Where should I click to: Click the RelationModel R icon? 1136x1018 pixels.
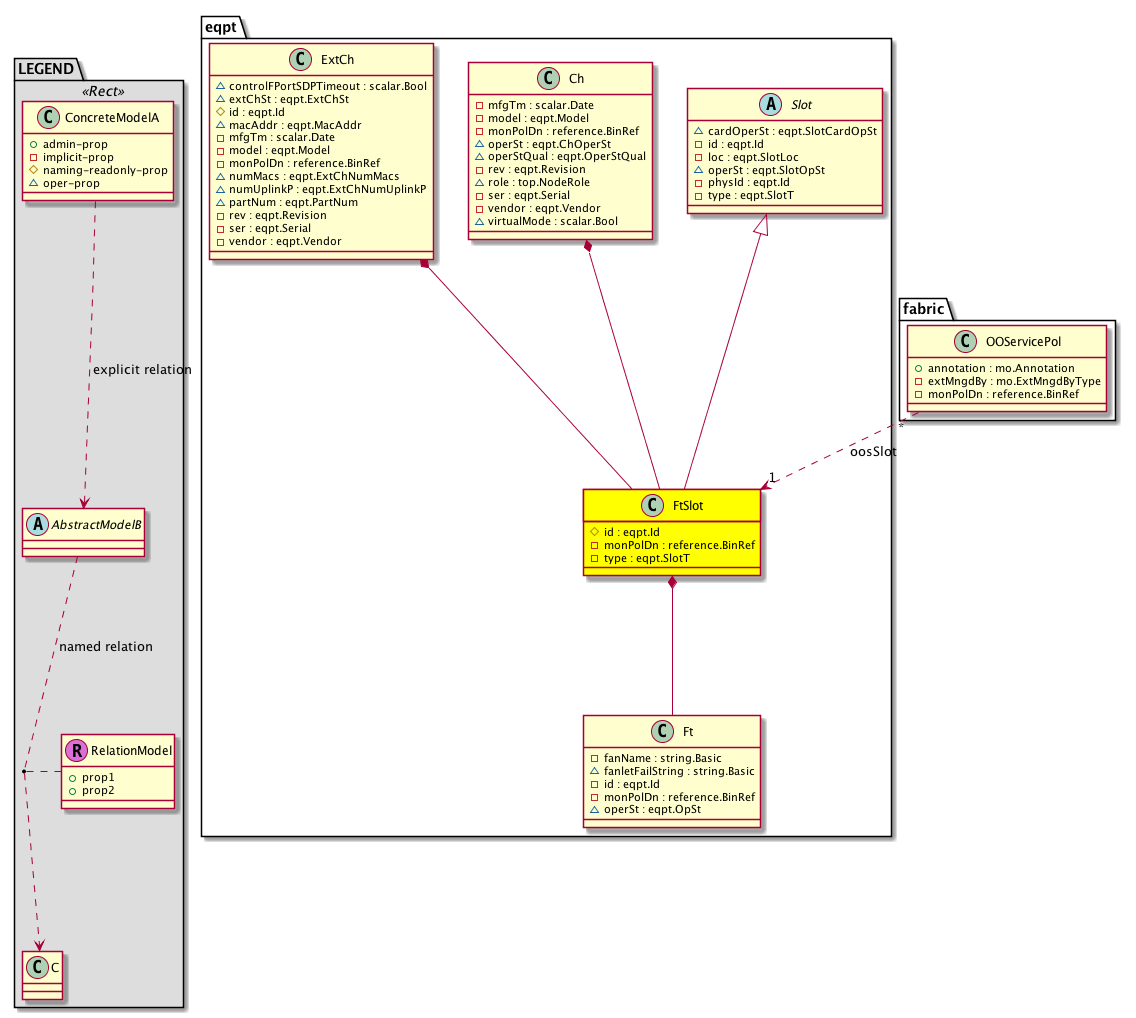point(76,750)
